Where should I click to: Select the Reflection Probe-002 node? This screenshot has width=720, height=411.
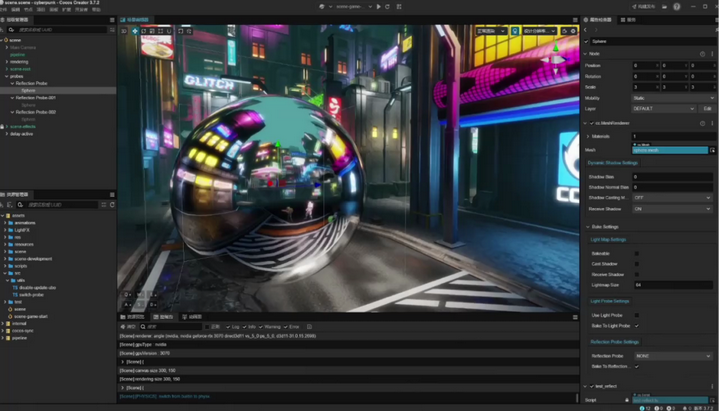tap(36, 112)
